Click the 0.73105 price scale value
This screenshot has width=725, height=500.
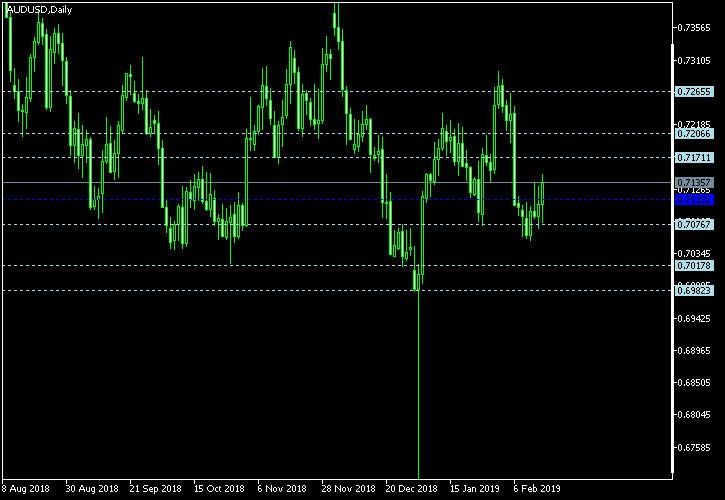pyautogui.click(x=694, y=61)
